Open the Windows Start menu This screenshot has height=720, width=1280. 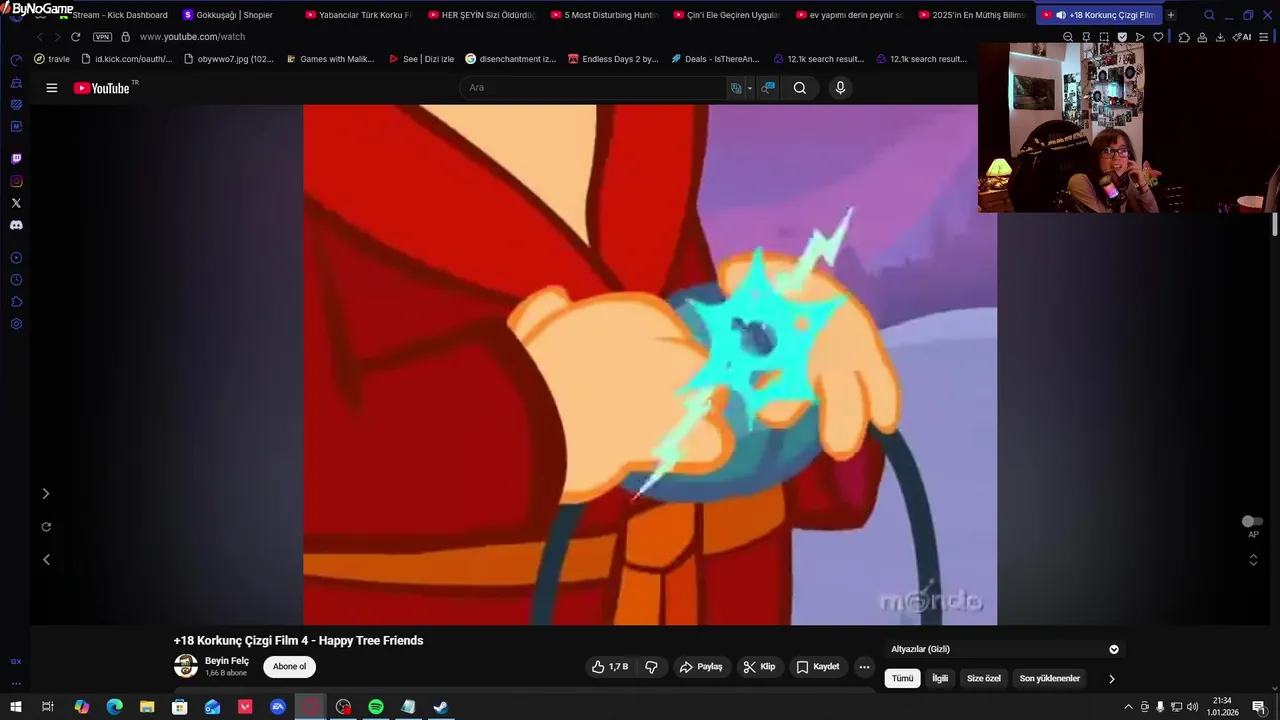tap(16, 707)
